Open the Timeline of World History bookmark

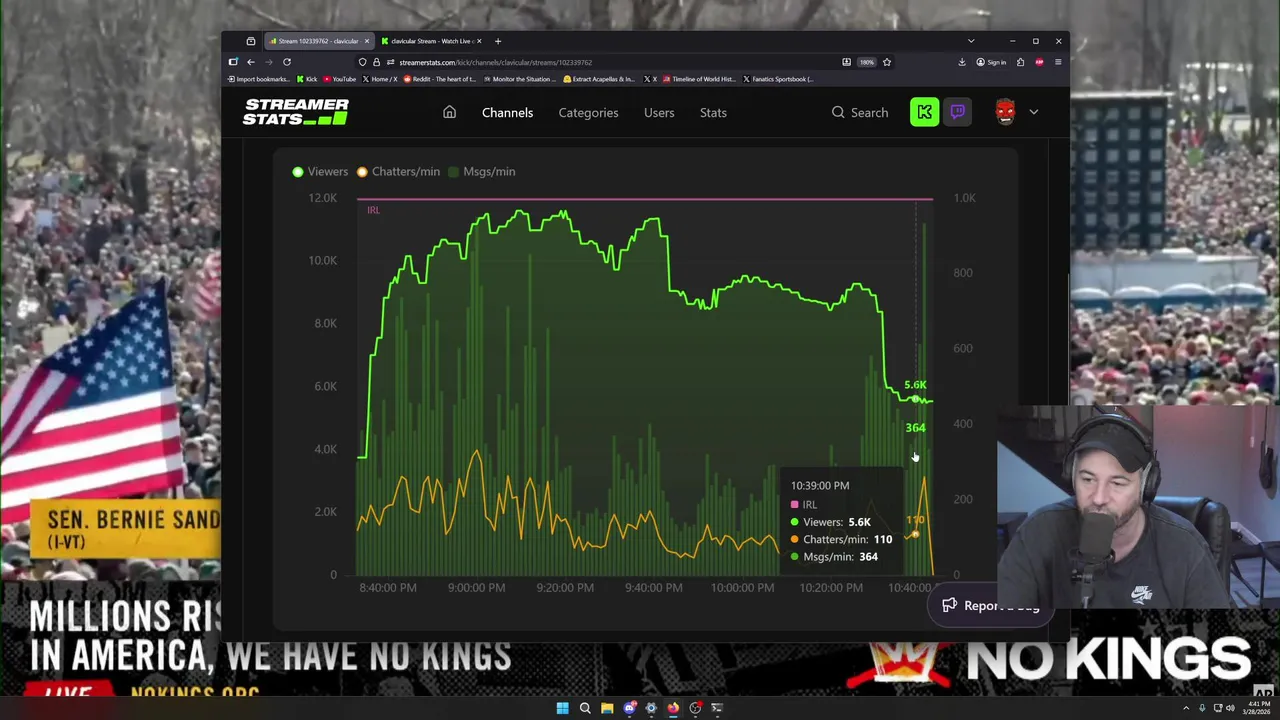700,79
